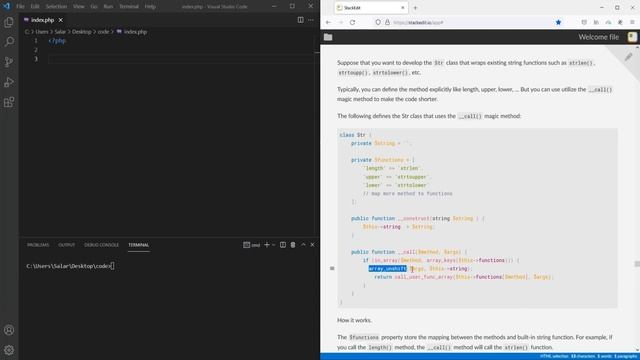The image size is (640, 360).
Task: Open the Selection menu in VS Code
Action: click(x=56, y=7)
